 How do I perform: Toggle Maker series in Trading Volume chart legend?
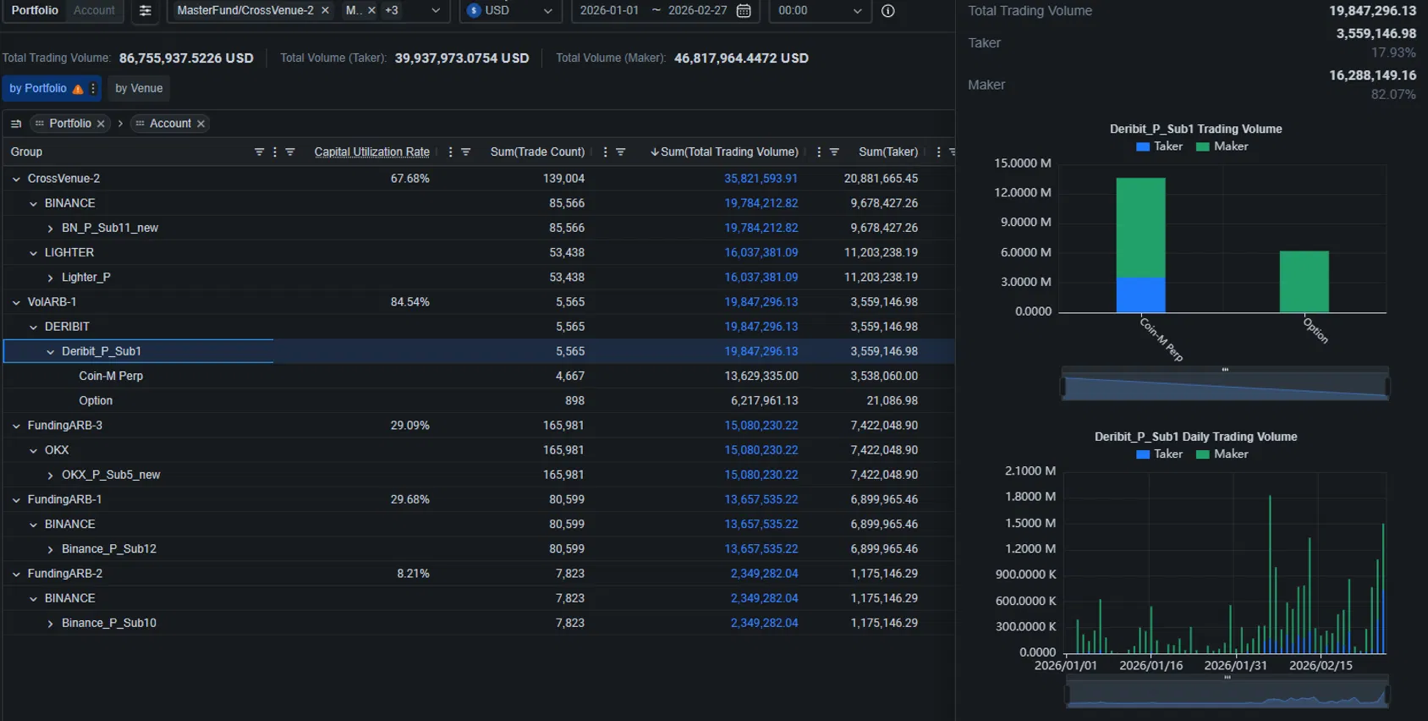(1222, 146)
